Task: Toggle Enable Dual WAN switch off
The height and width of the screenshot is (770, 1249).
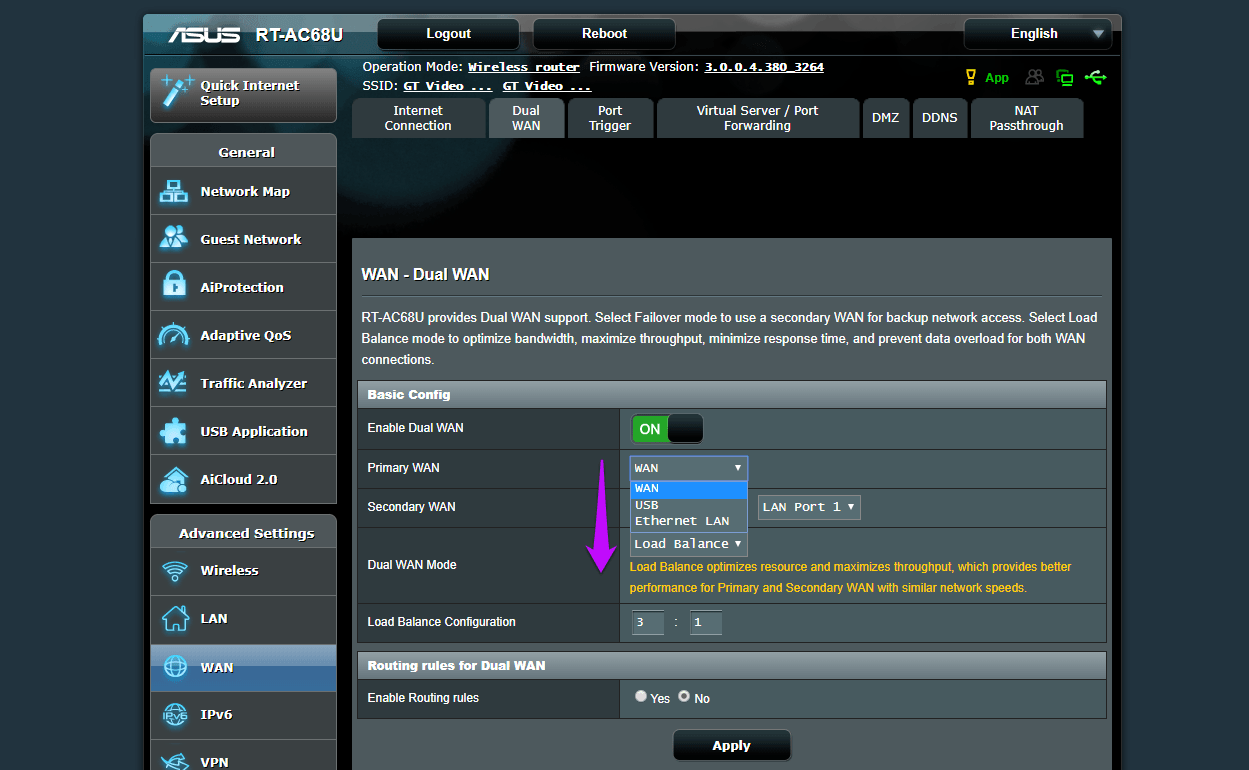Action: [x=667, y=429]
